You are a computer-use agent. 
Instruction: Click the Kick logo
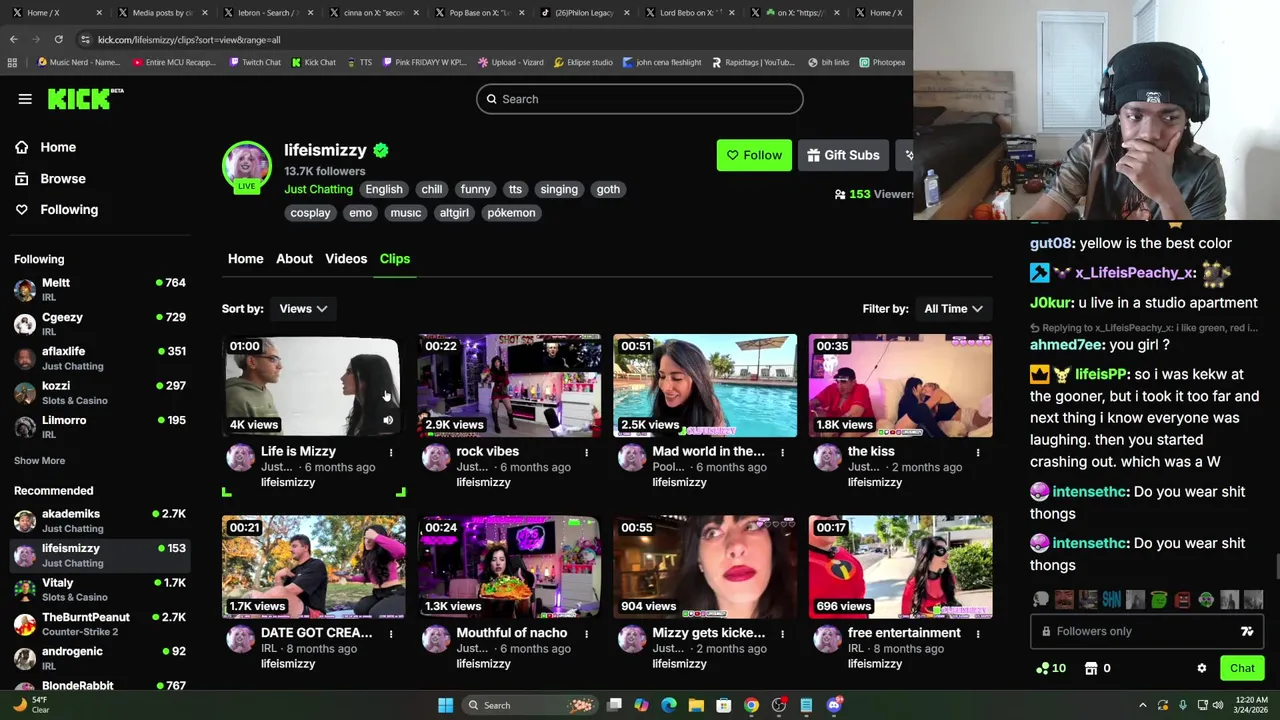(x=85, y=98)
